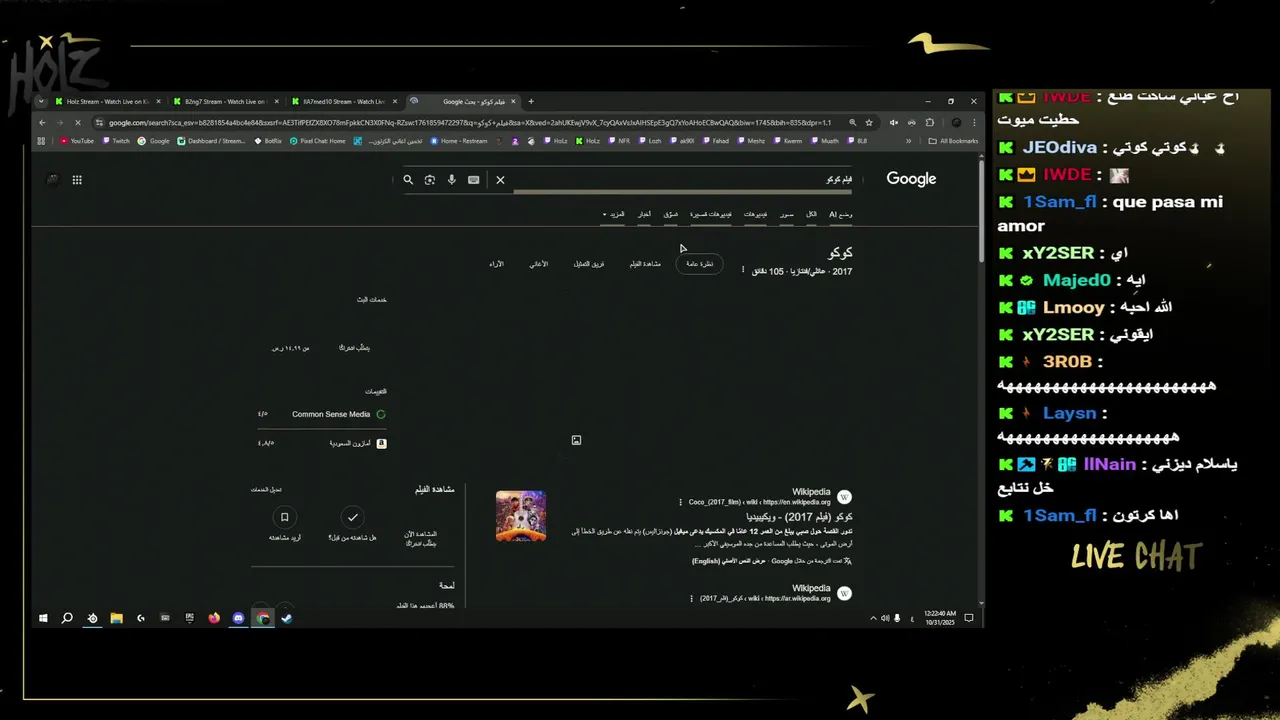Open YouTube bookmark
Screen dimensions: 1280x720
click(x=77, y=141)
